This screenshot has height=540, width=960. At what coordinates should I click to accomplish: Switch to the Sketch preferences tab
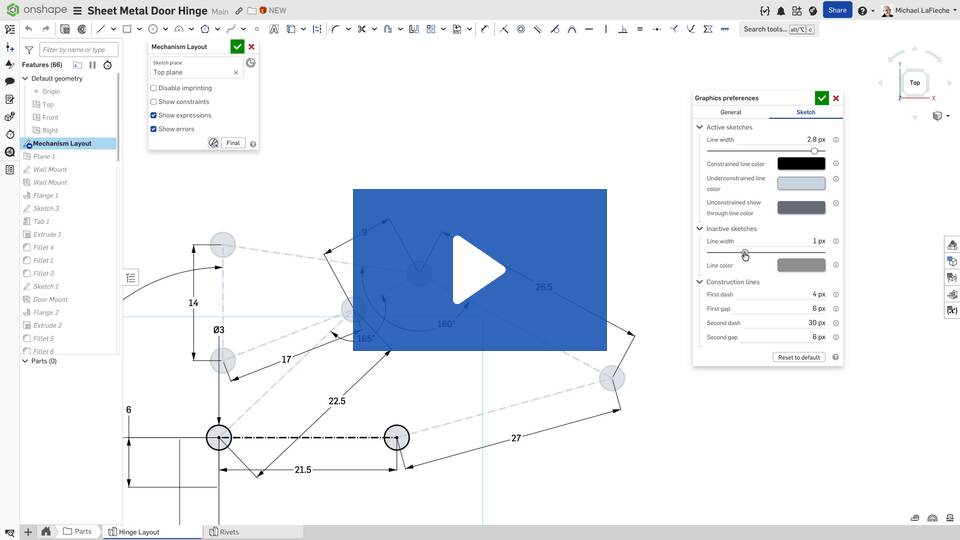[806, 112]
